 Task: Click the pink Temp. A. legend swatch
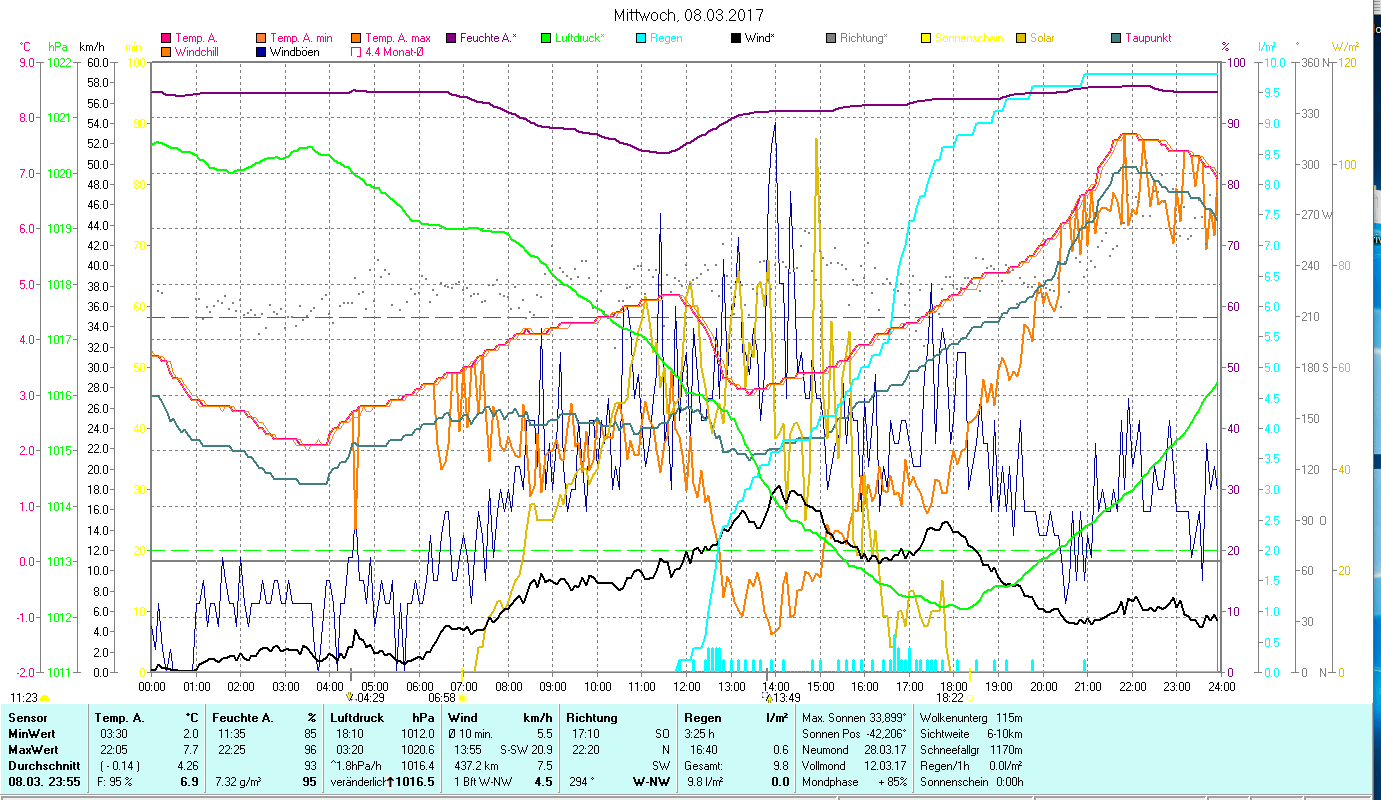coord(166,38)
